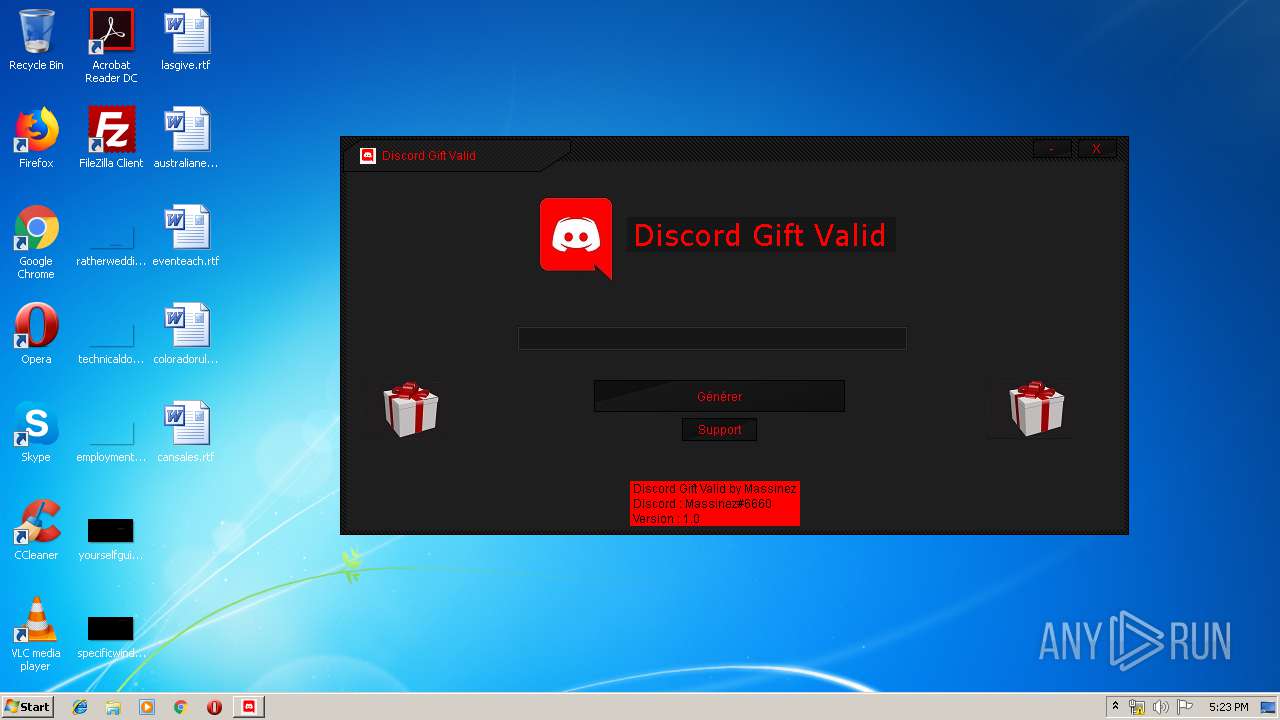Select the Recycle Bin desktop icon

click(x=36, y=40)
